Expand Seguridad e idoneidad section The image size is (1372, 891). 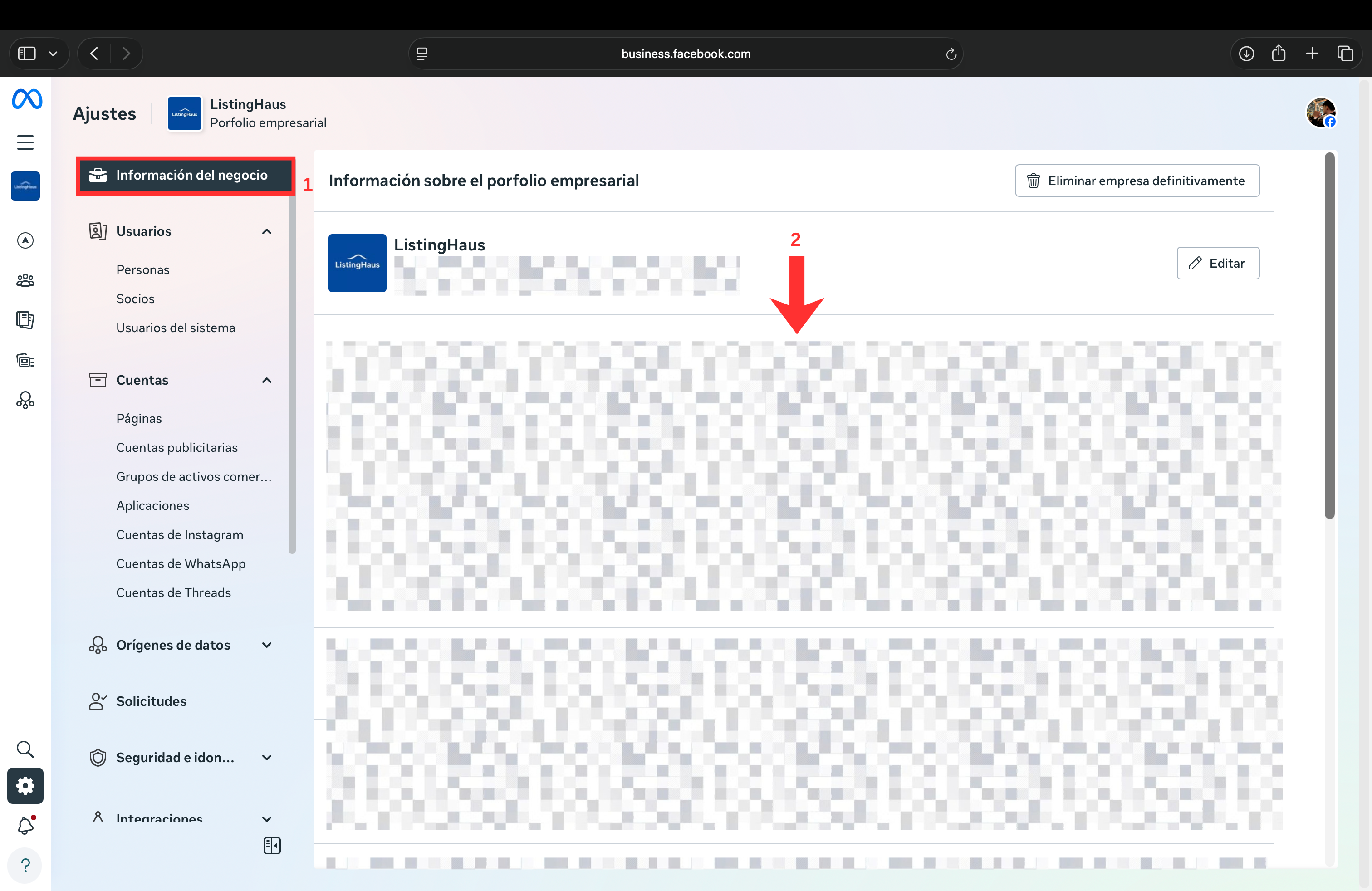266,757
